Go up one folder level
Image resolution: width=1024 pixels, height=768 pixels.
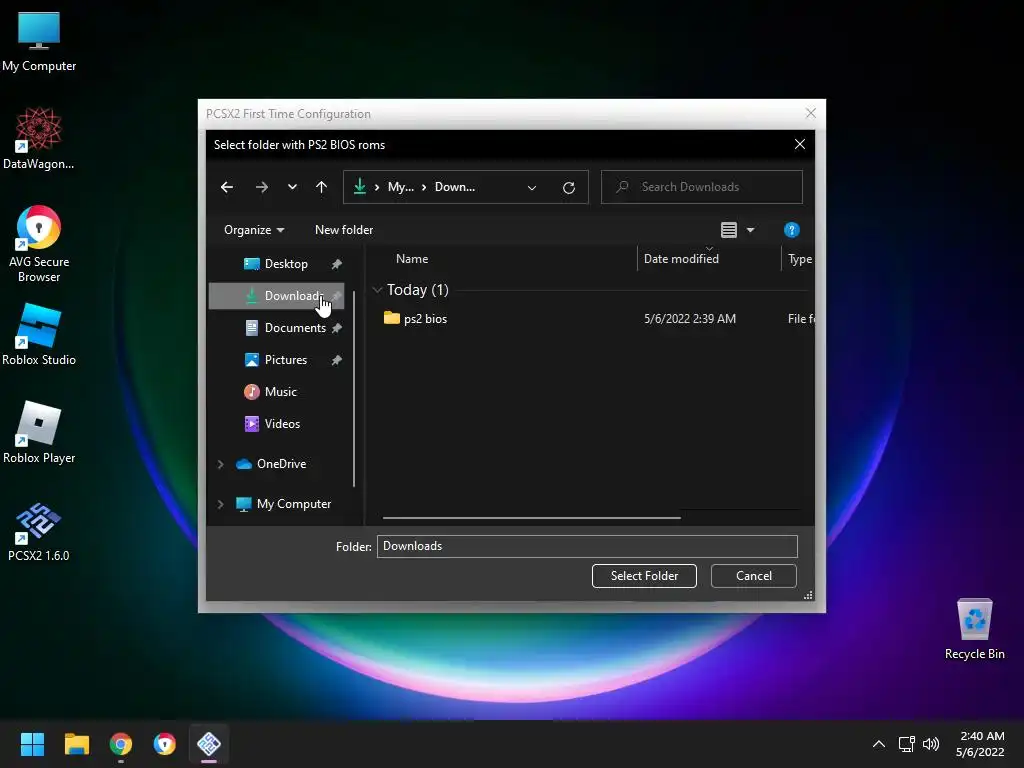321,187
